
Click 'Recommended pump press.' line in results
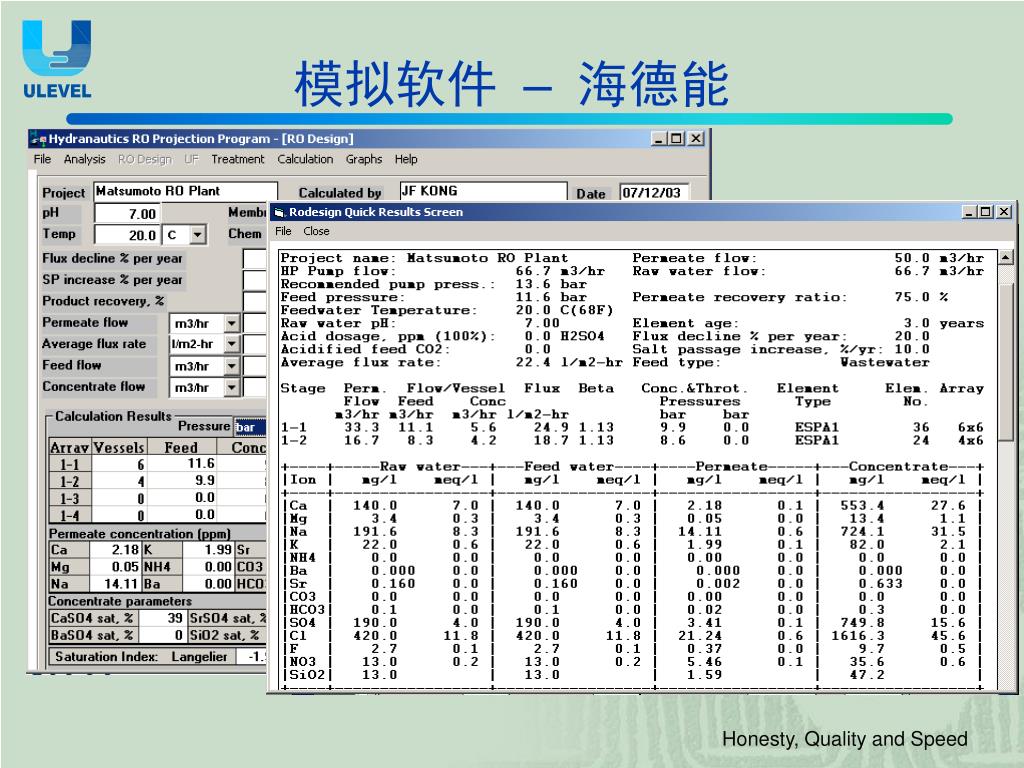(434, 284)
